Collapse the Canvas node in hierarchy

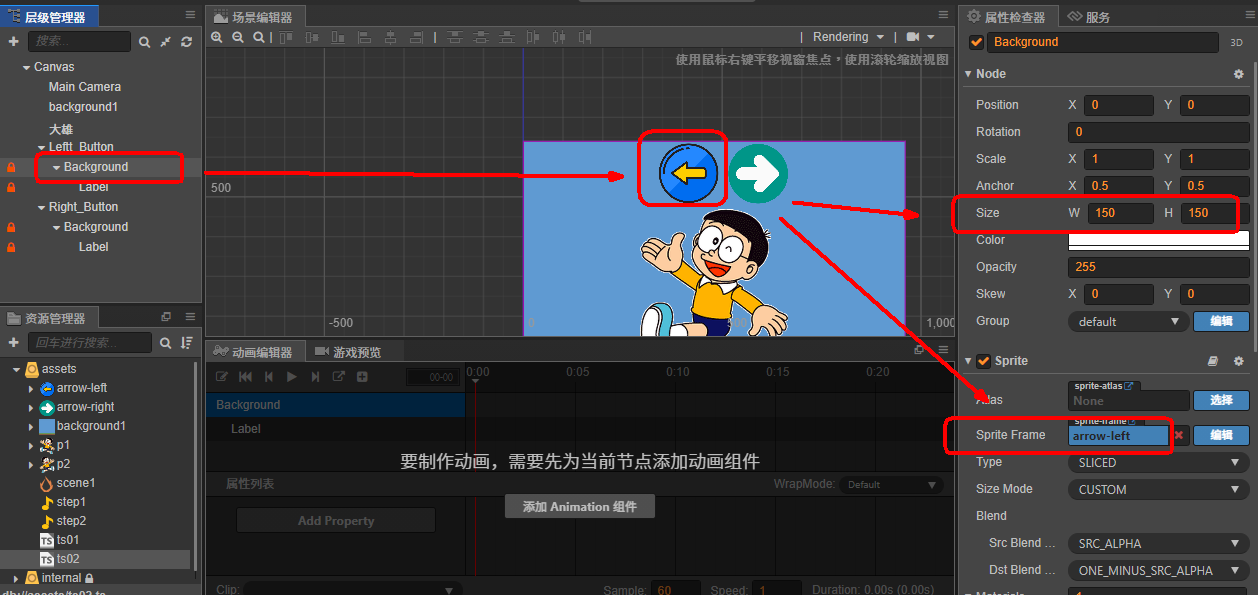pos(26,67)
